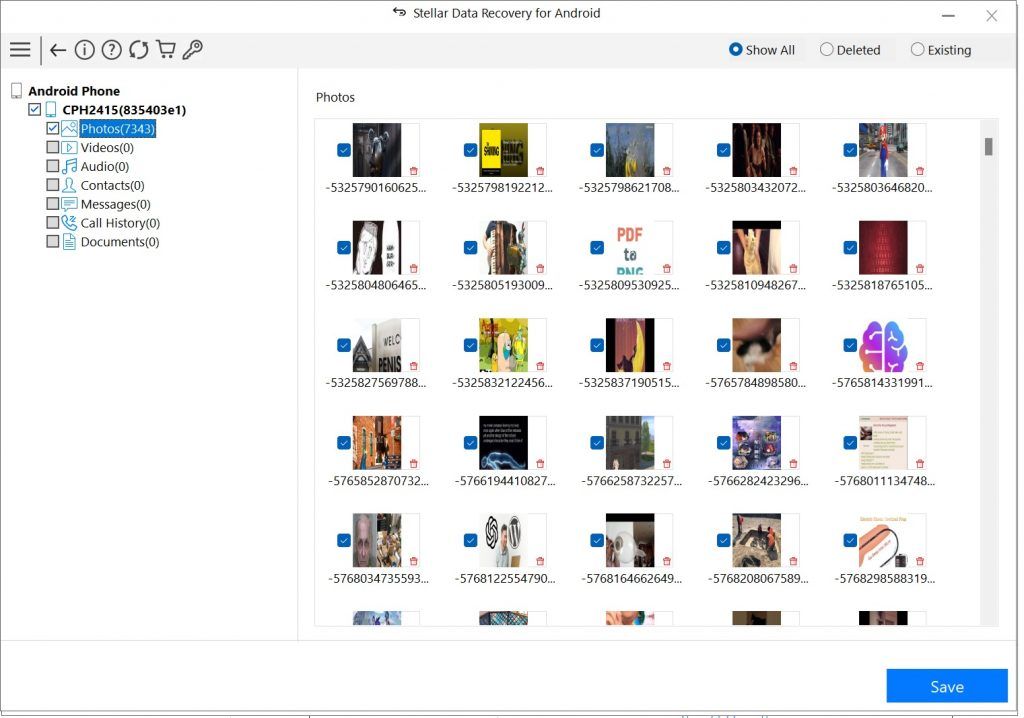Enable the Call History(0) checkbox

tap(53, 223)
